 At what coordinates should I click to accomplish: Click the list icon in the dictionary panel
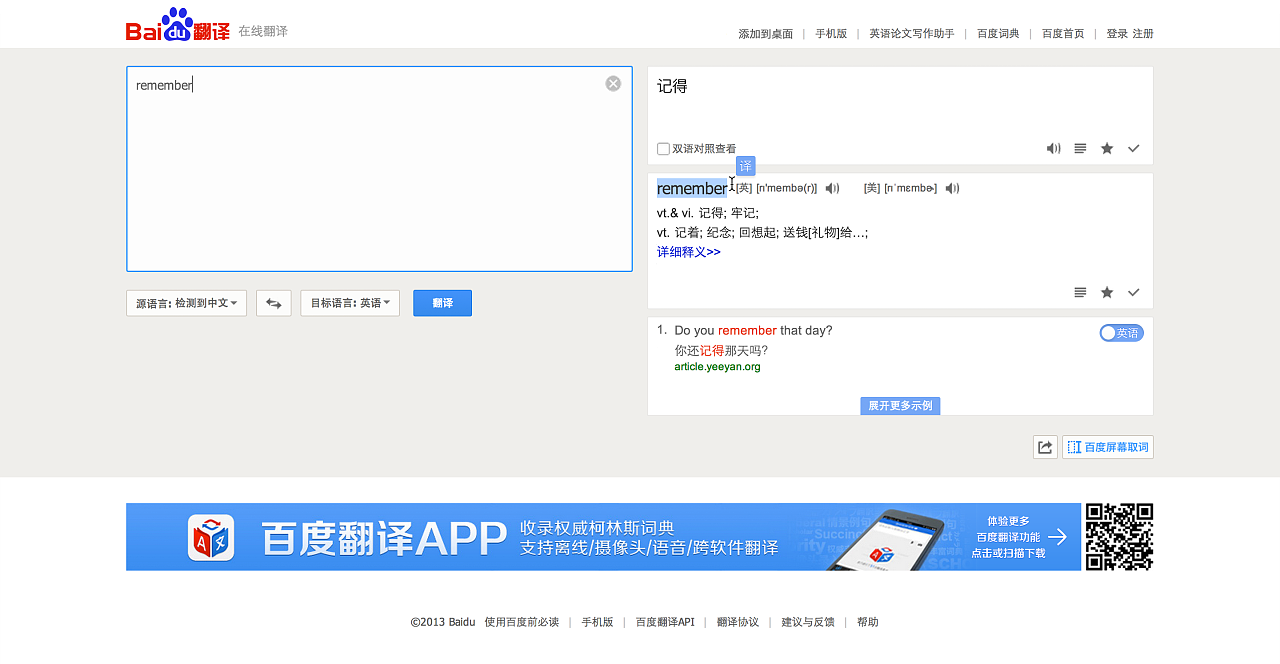coord(1080,293)
